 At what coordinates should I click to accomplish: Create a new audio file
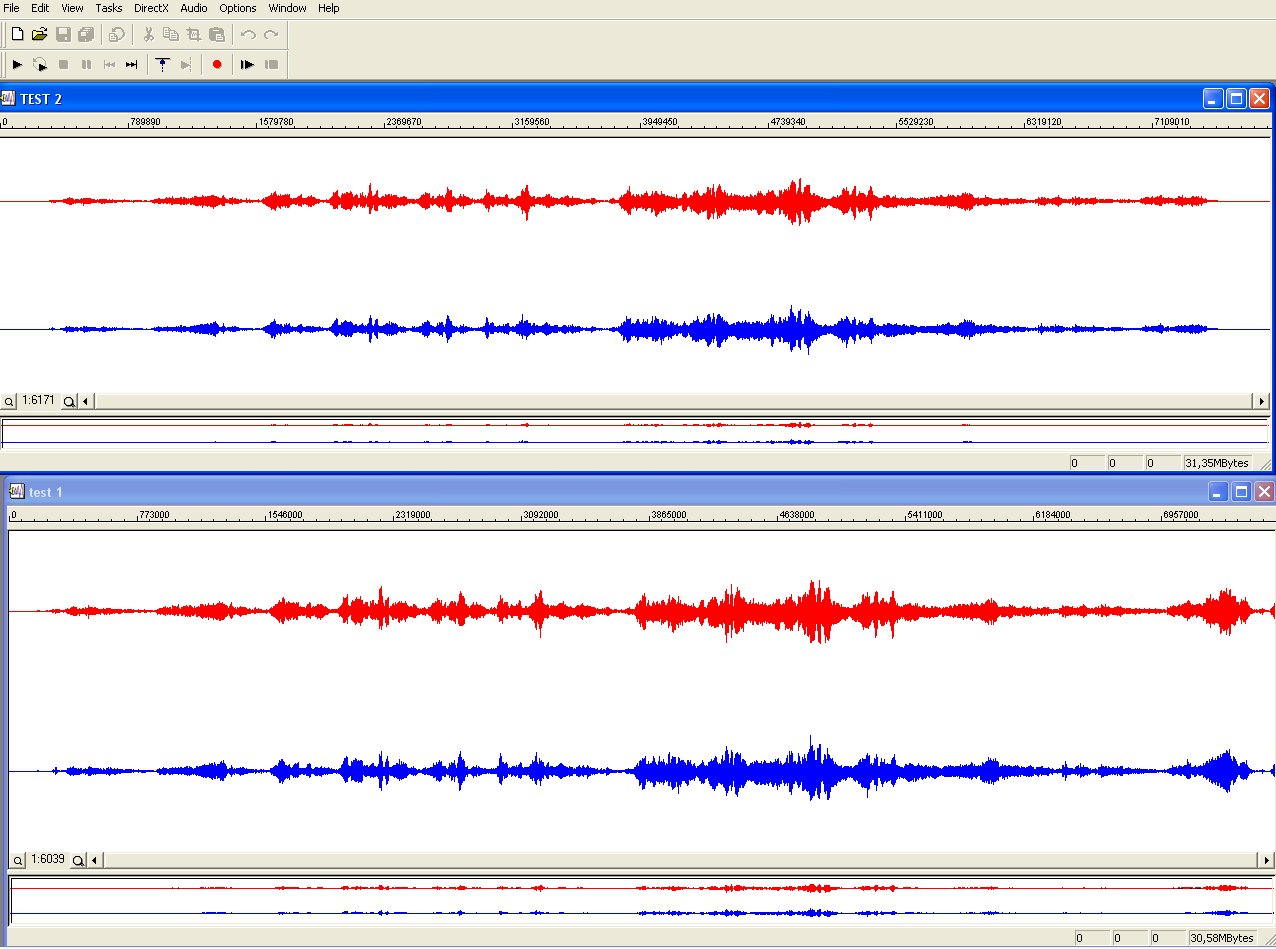(x=17, y=35)
